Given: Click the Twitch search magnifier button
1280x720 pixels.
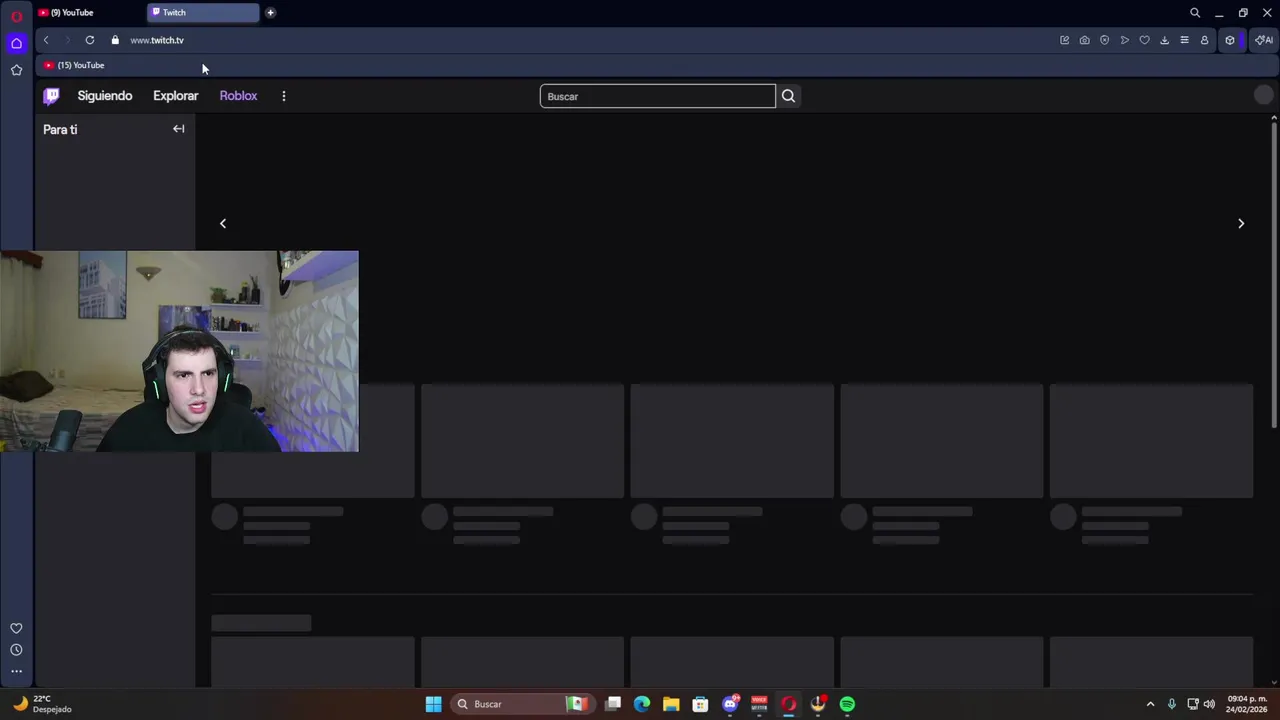Looking at the screenshot, I should pos(788,96).
